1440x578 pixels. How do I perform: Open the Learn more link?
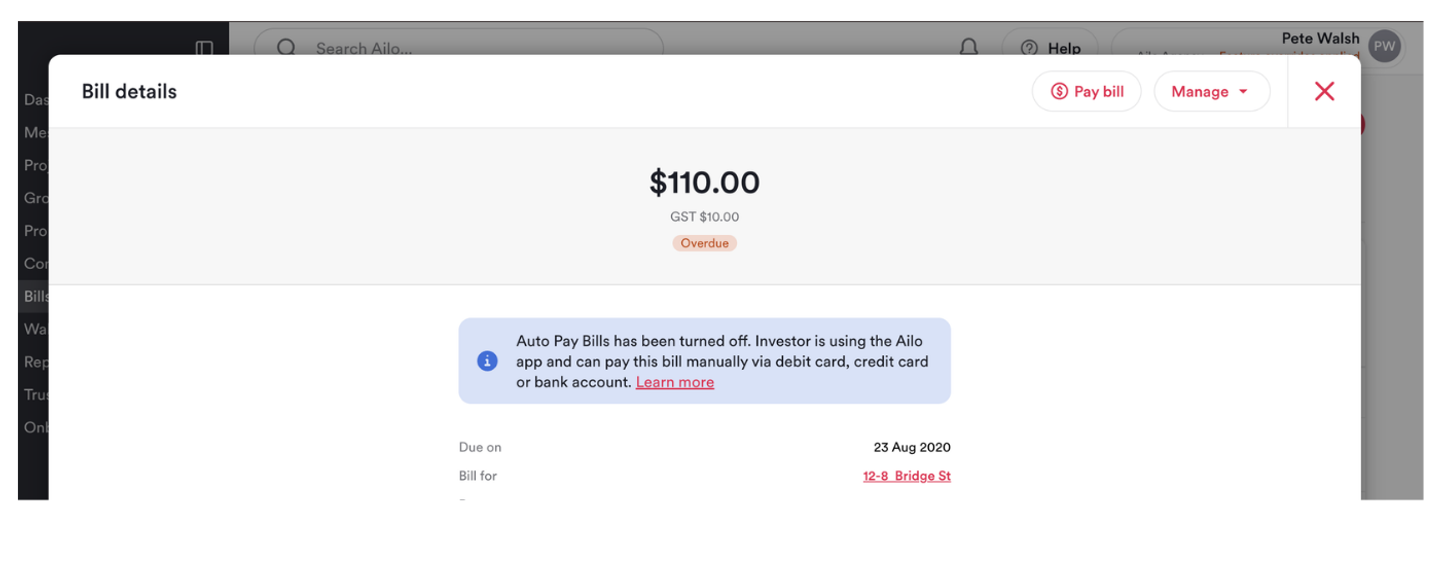pyautogui.click(x=675, y=382)
